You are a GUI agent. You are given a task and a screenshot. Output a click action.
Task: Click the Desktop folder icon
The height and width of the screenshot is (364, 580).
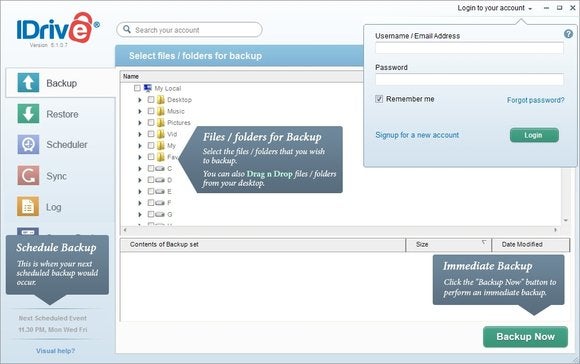click(x=161, y=100)
